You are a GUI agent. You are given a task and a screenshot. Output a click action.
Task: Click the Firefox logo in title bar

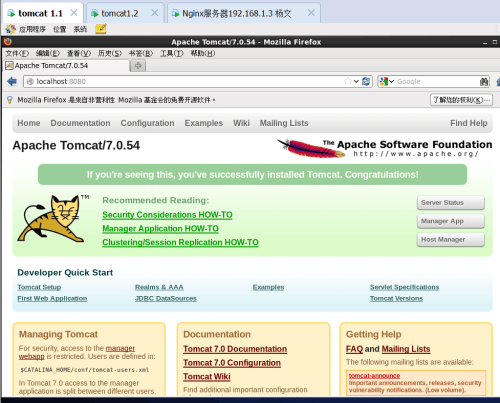click(x=8, y=42)
